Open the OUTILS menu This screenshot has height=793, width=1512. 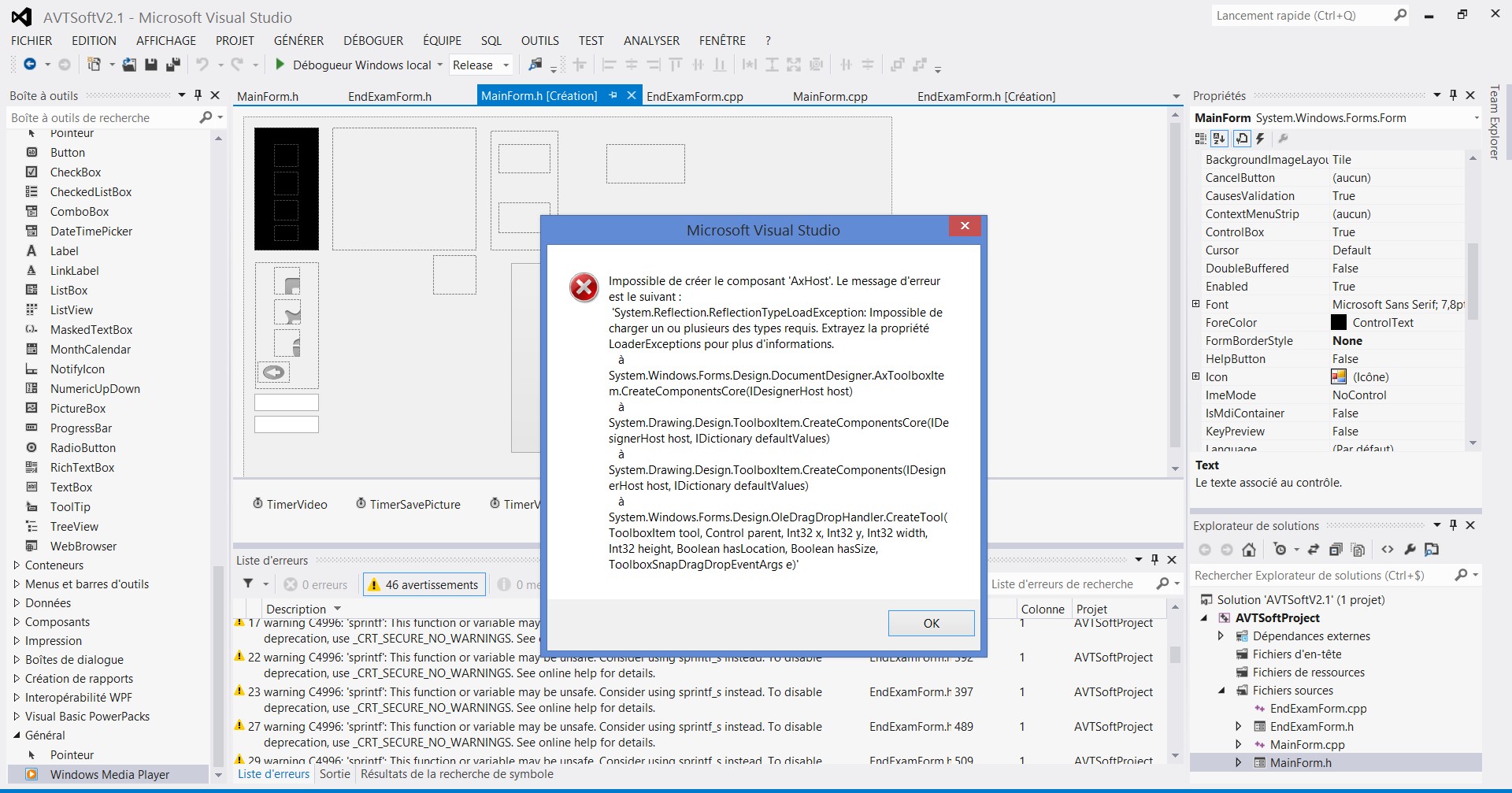(540, 41)
